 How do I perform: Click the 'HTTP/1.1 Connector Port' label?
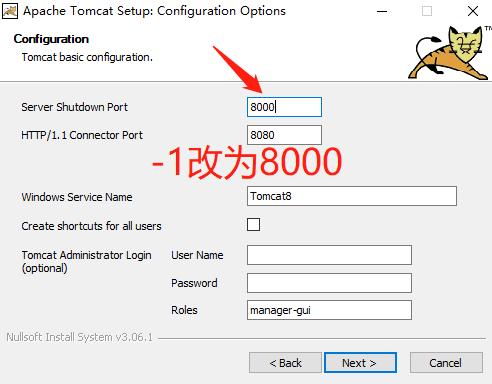(x=82, y=135)
